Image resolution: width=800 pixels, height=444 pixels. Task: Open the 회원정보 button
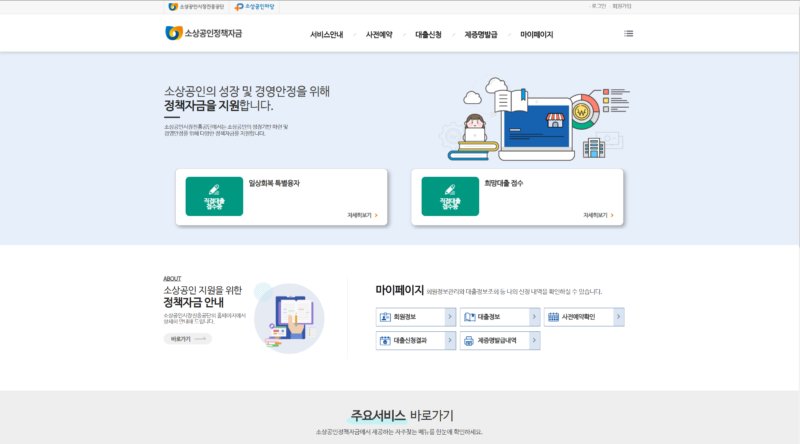tap(416, 317)
